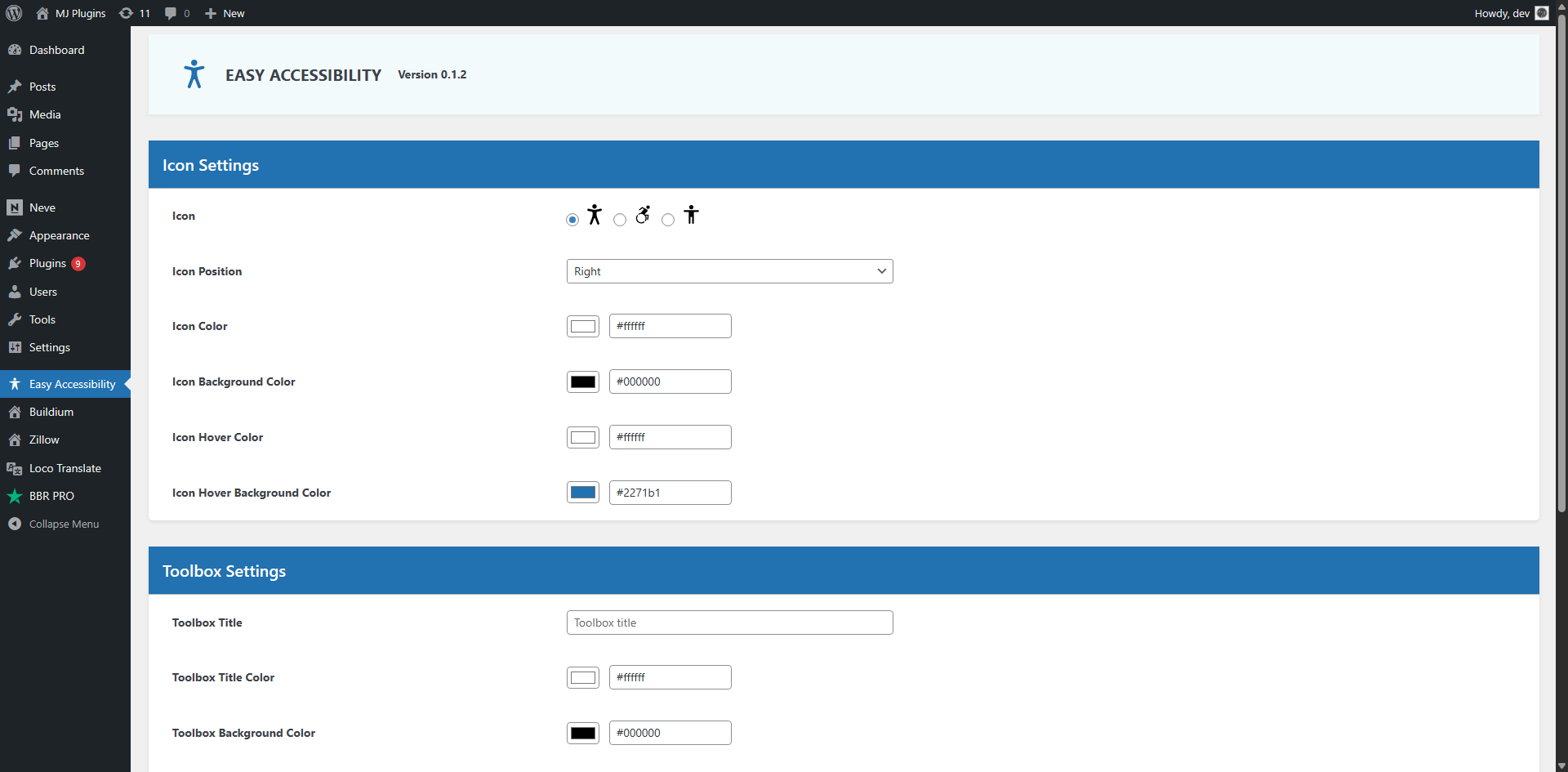Image resolution: width=1568 pixels, height=772 pixels.
Task: Go to Settings in the sidebar
Action: pyautogui.click(x=49, y=347)
